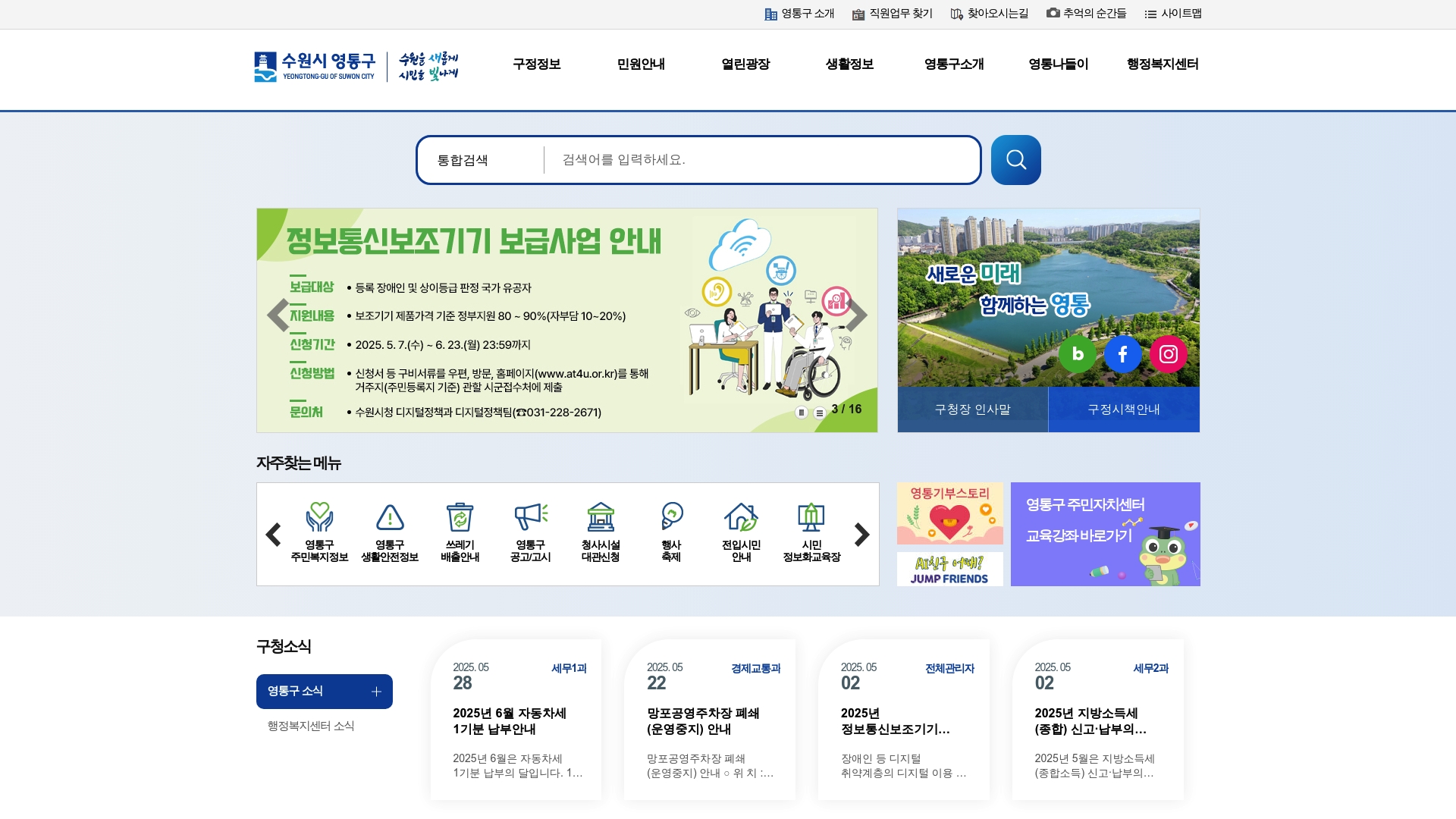1456x819 pixels.
Task: Open 청사시설 대관신청 building icon
Action: (601, 532)
